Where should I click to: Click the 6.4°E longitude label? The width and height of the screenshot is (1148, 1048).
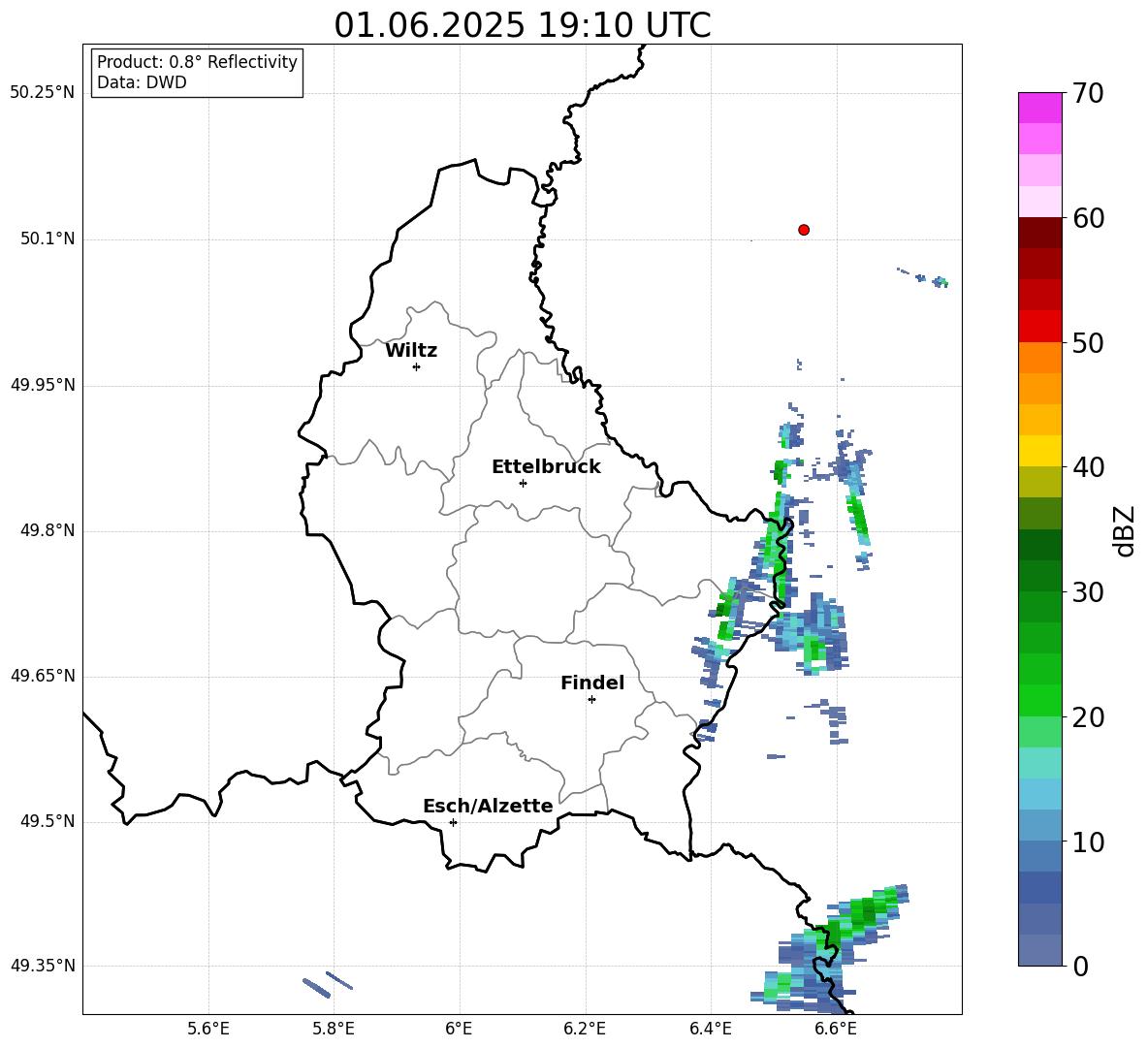click(710, 1029)
